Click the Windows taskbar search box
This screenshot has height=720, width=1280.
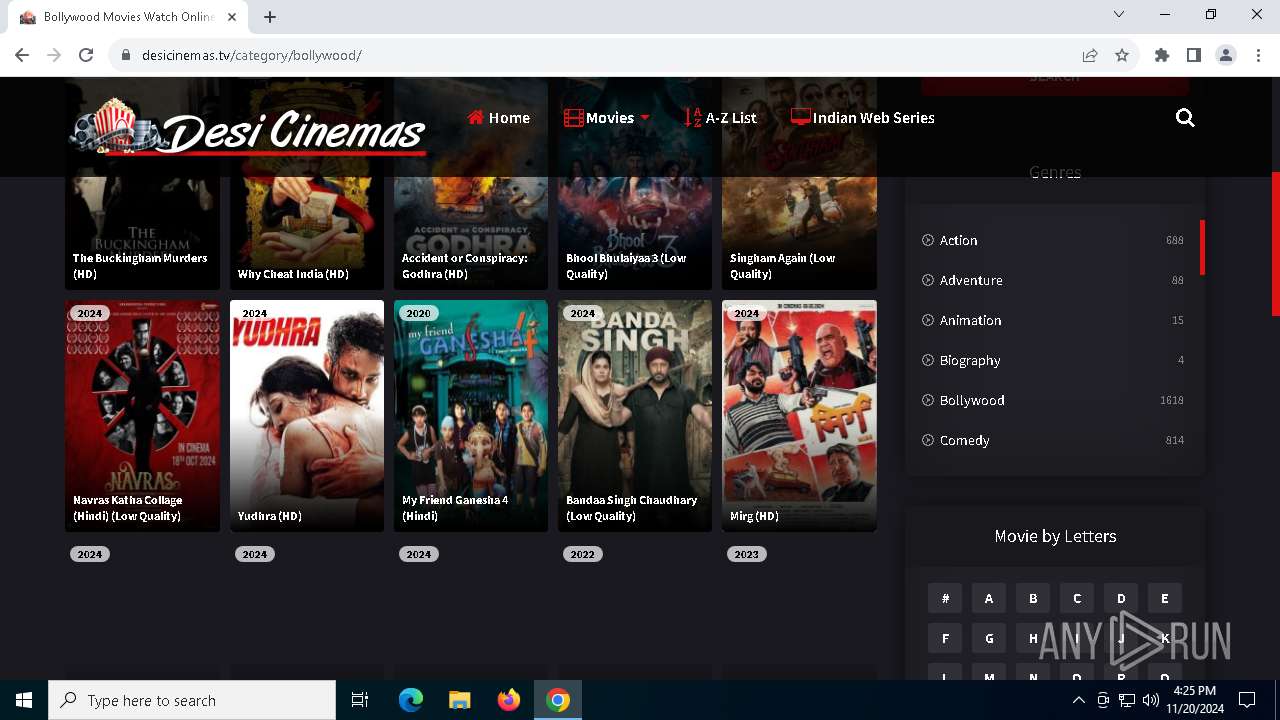point(192,700)
